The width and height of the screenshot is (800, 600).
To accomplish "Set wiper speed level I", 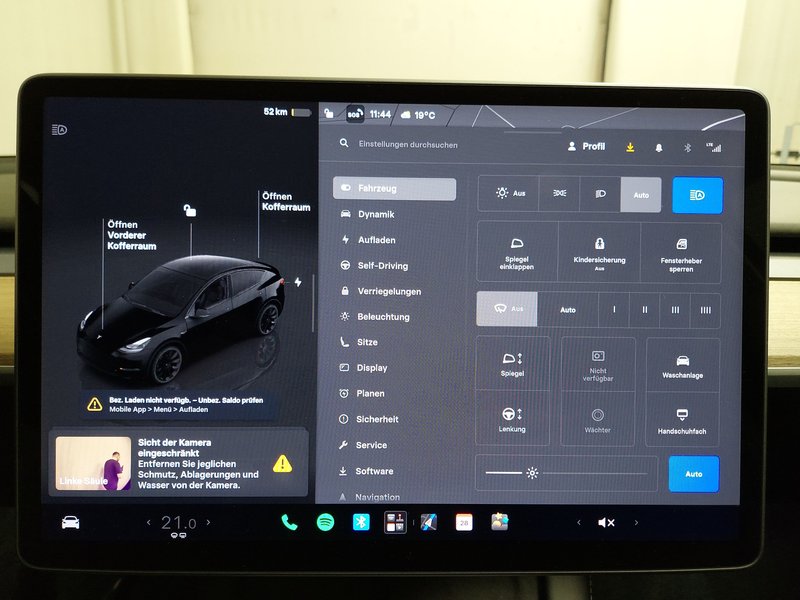I will click(614, 310).
